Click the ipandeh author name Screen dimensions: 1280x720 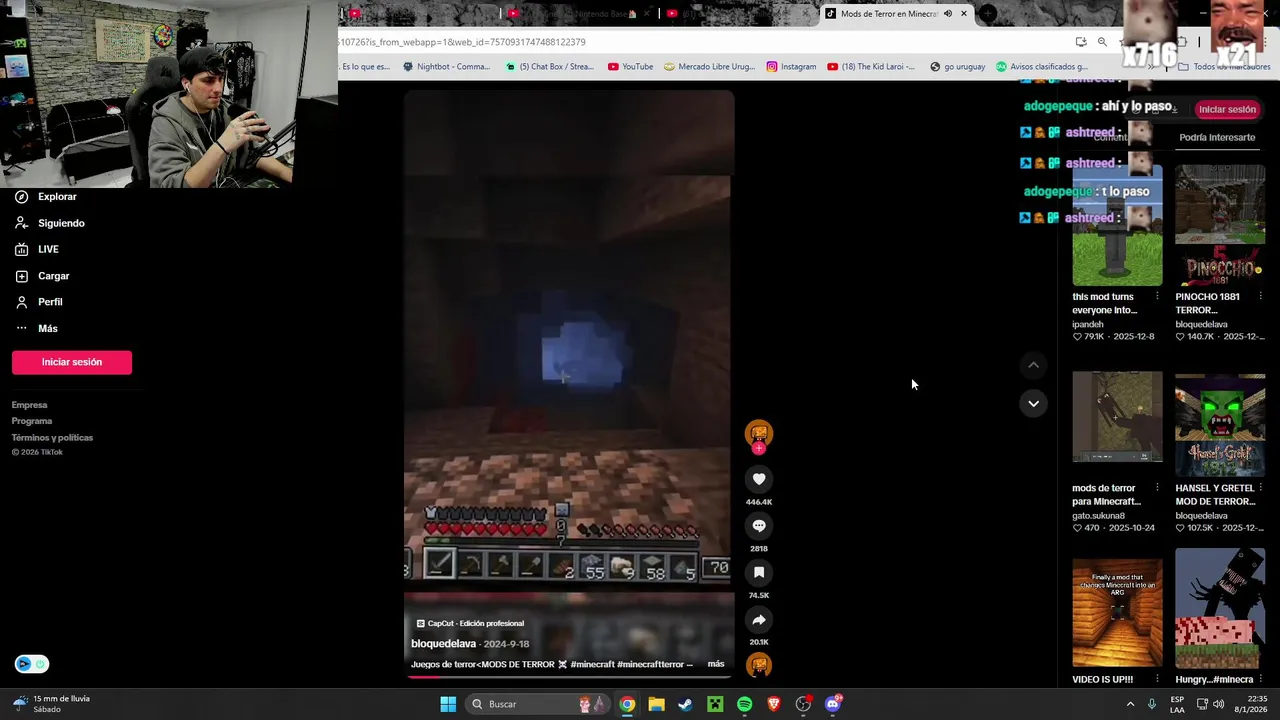point(1088,324)
